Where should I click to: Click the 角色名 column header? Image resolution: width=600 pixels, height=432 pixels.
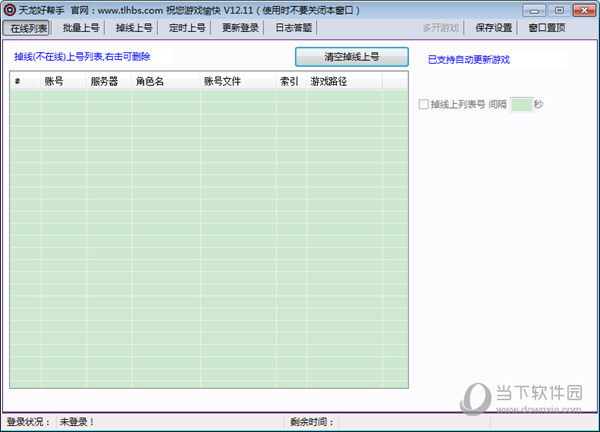166,81
